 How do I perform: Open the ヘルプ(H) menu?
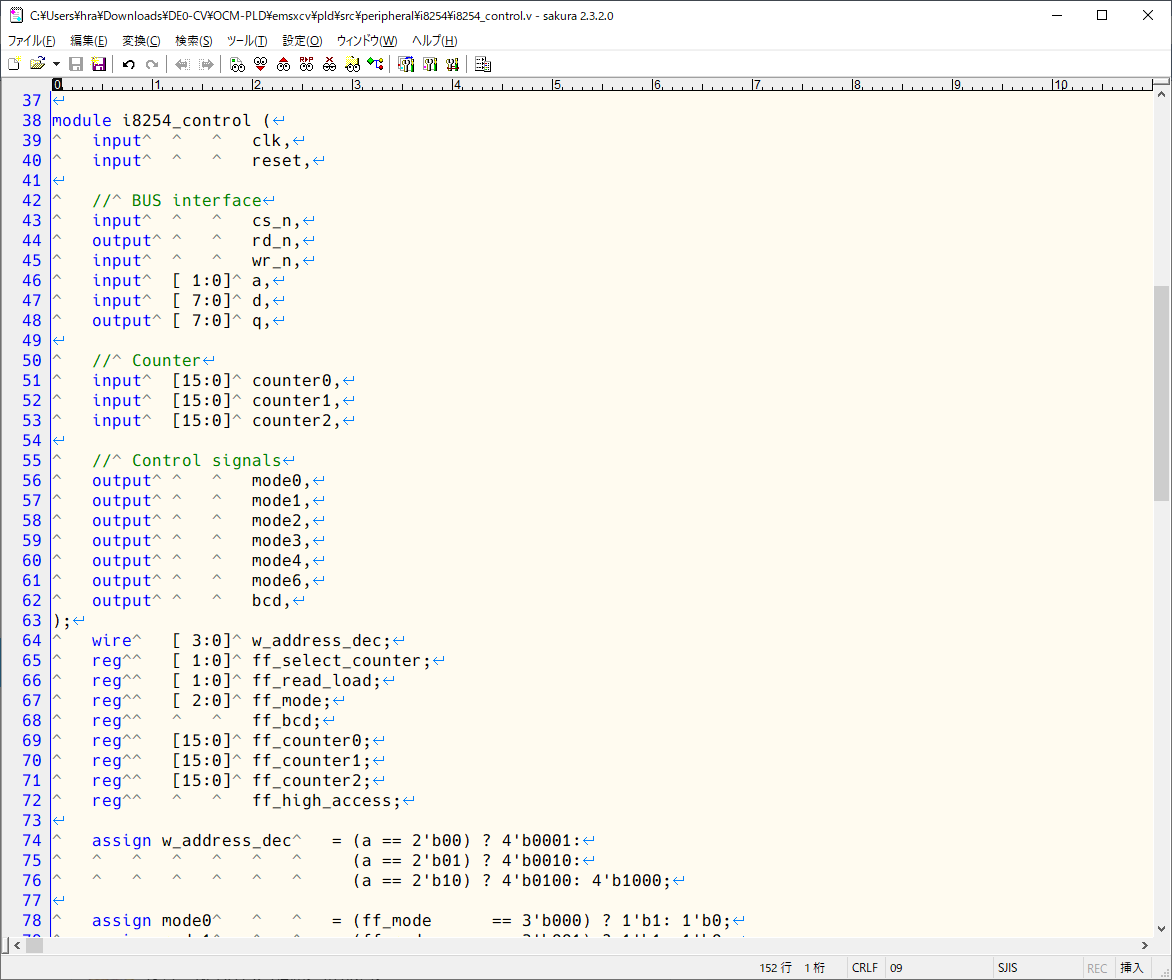click(x=434, y=40)
